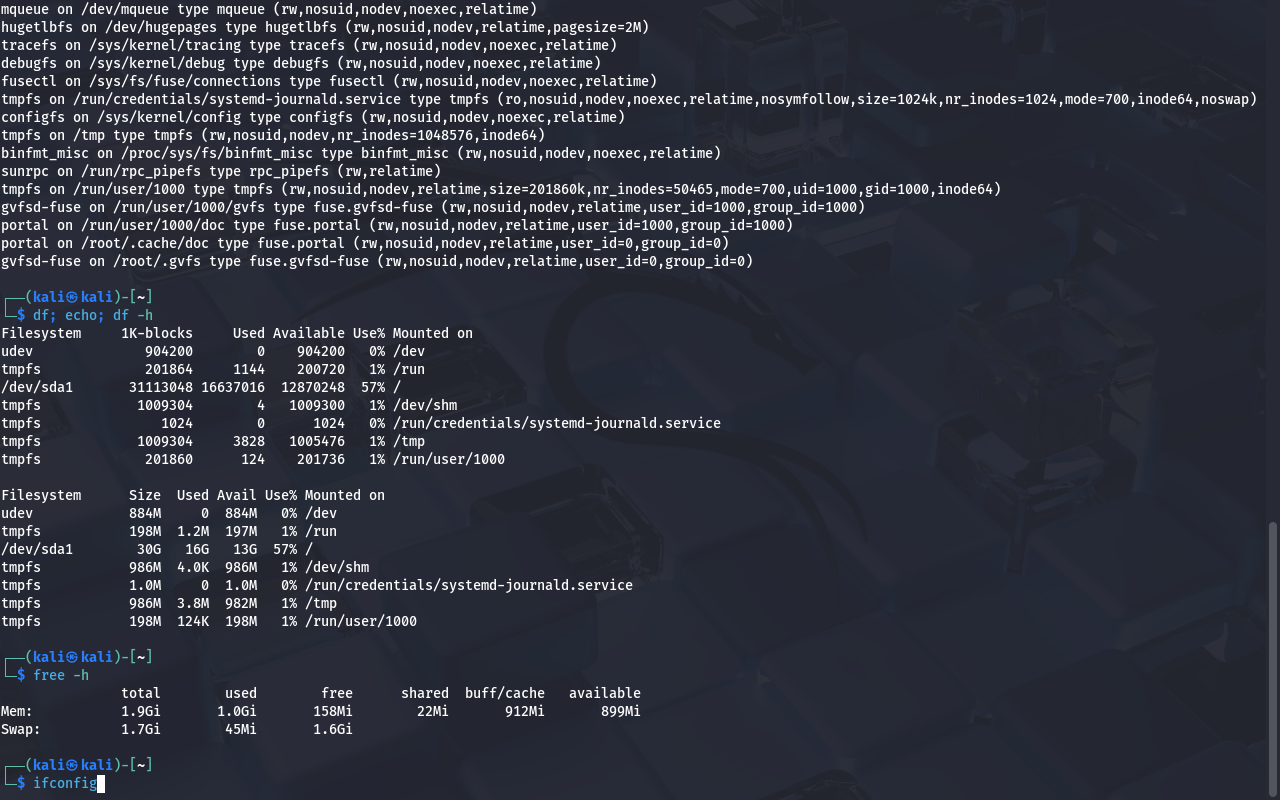Click the 'available' header in free output
This screenshot has width=1280, height=800.
(x=604, y=693)
